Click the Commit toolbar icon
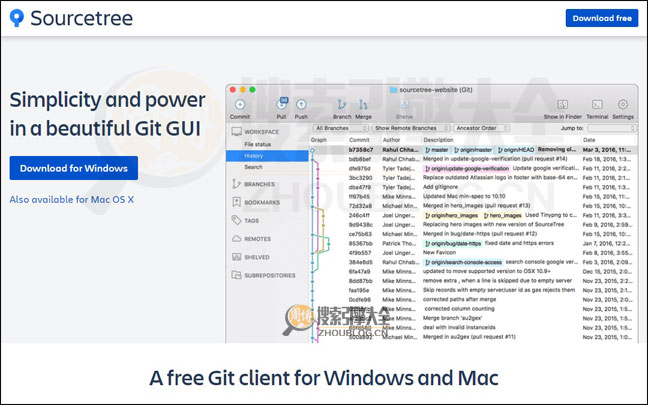The height and width of the screenshot is (405, 648). tap(240, 105)
